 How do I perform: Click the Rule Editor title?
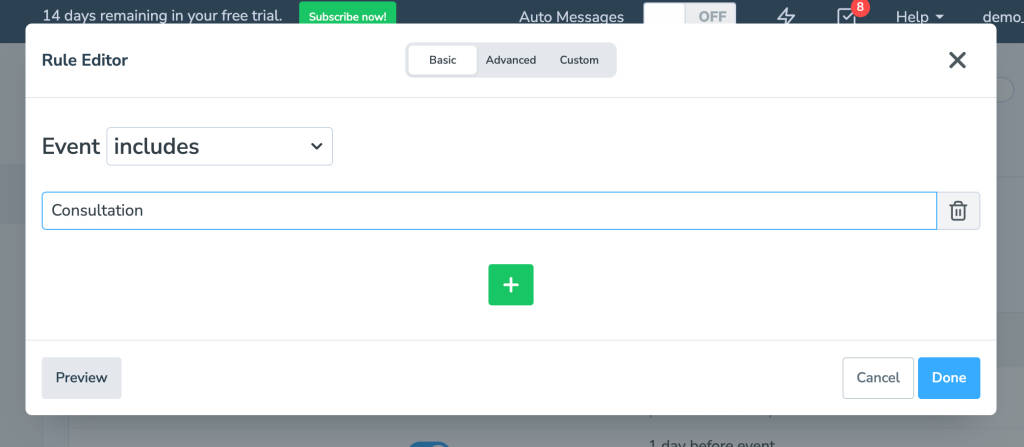[x=85, y=60]
